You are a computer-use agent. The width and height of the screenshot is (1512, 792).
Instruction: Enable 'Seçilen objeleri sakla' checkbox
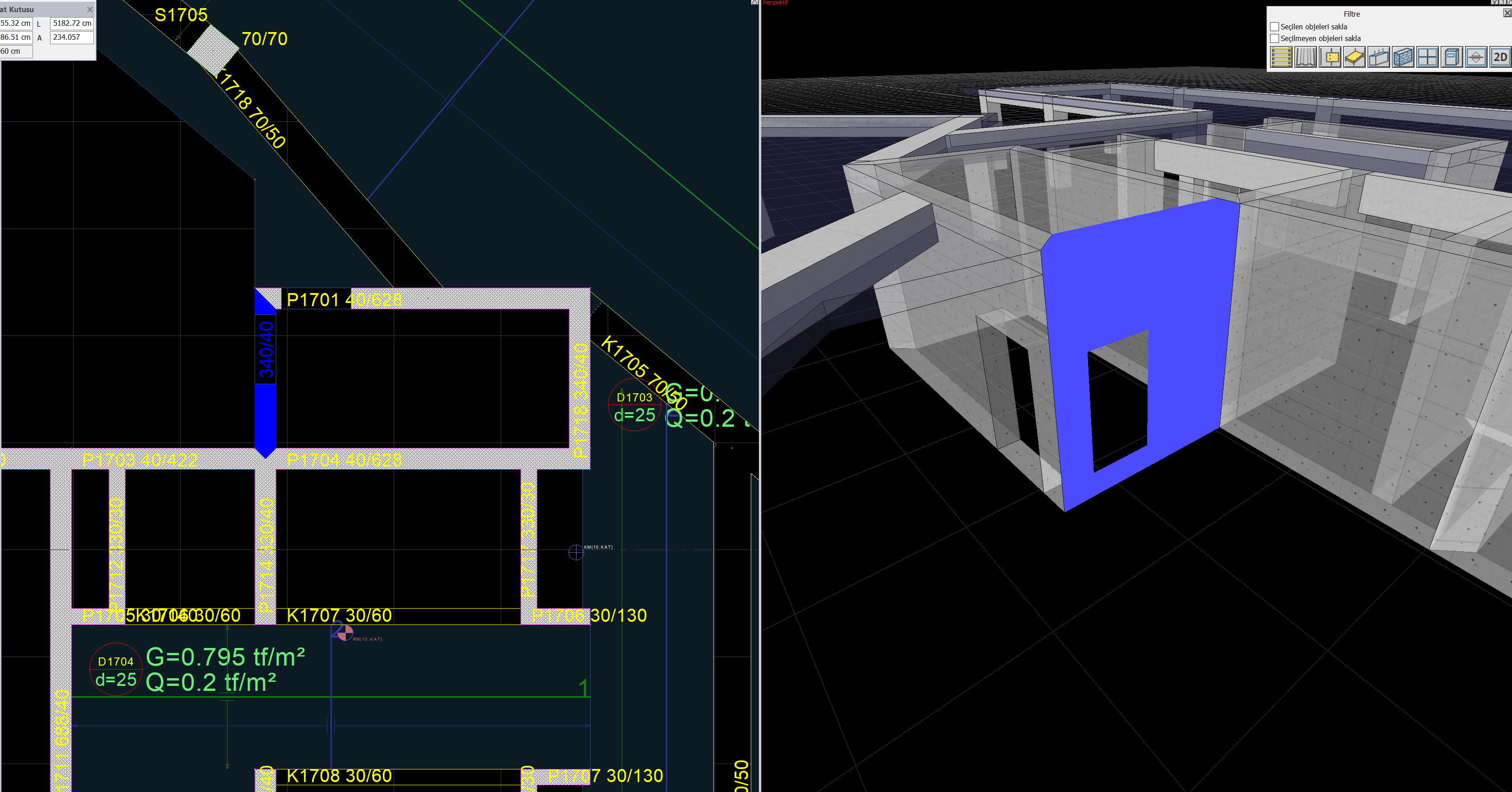(x=1274, y=27)
